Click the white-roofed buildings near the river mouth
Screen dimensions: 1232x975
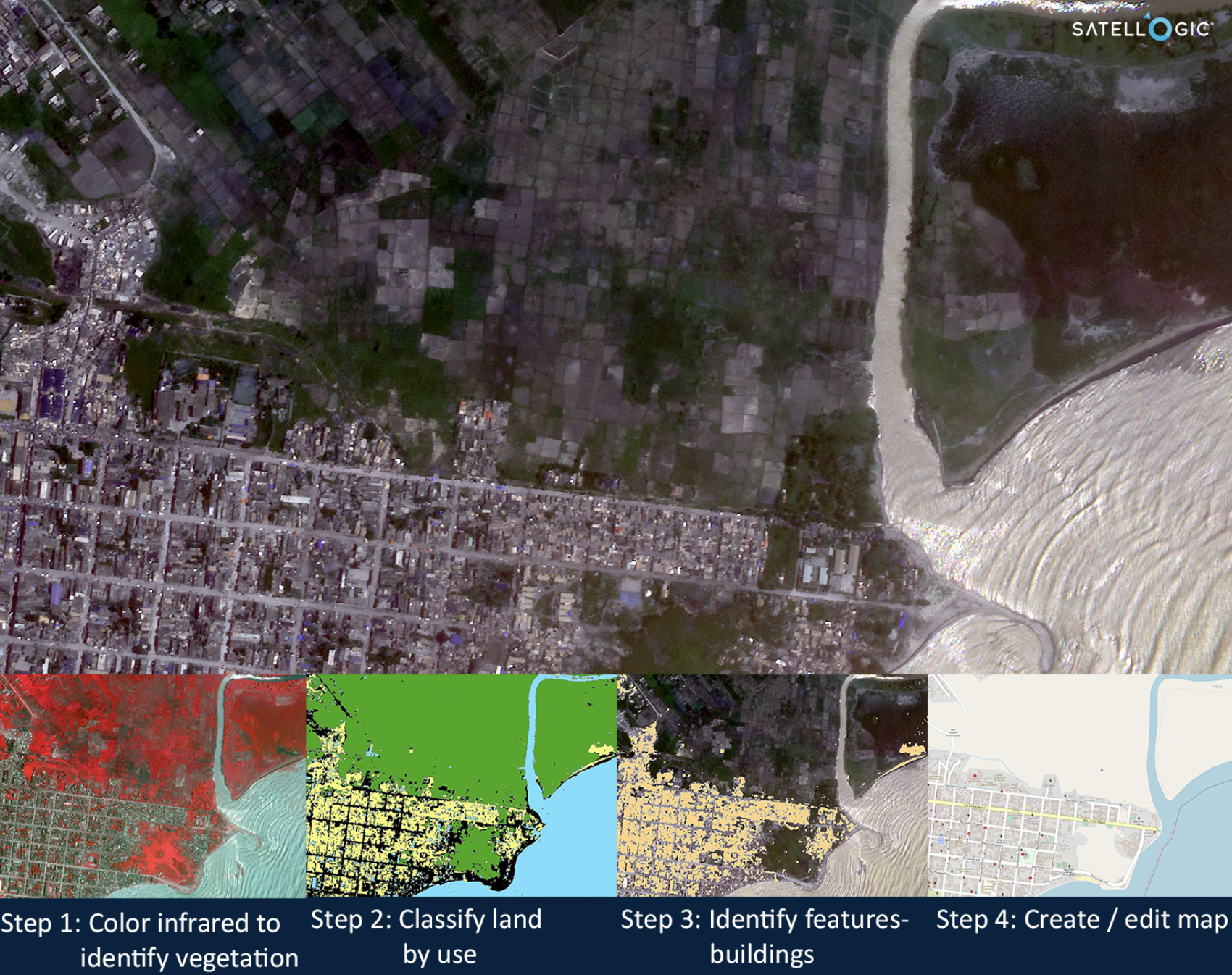[826, 569]
